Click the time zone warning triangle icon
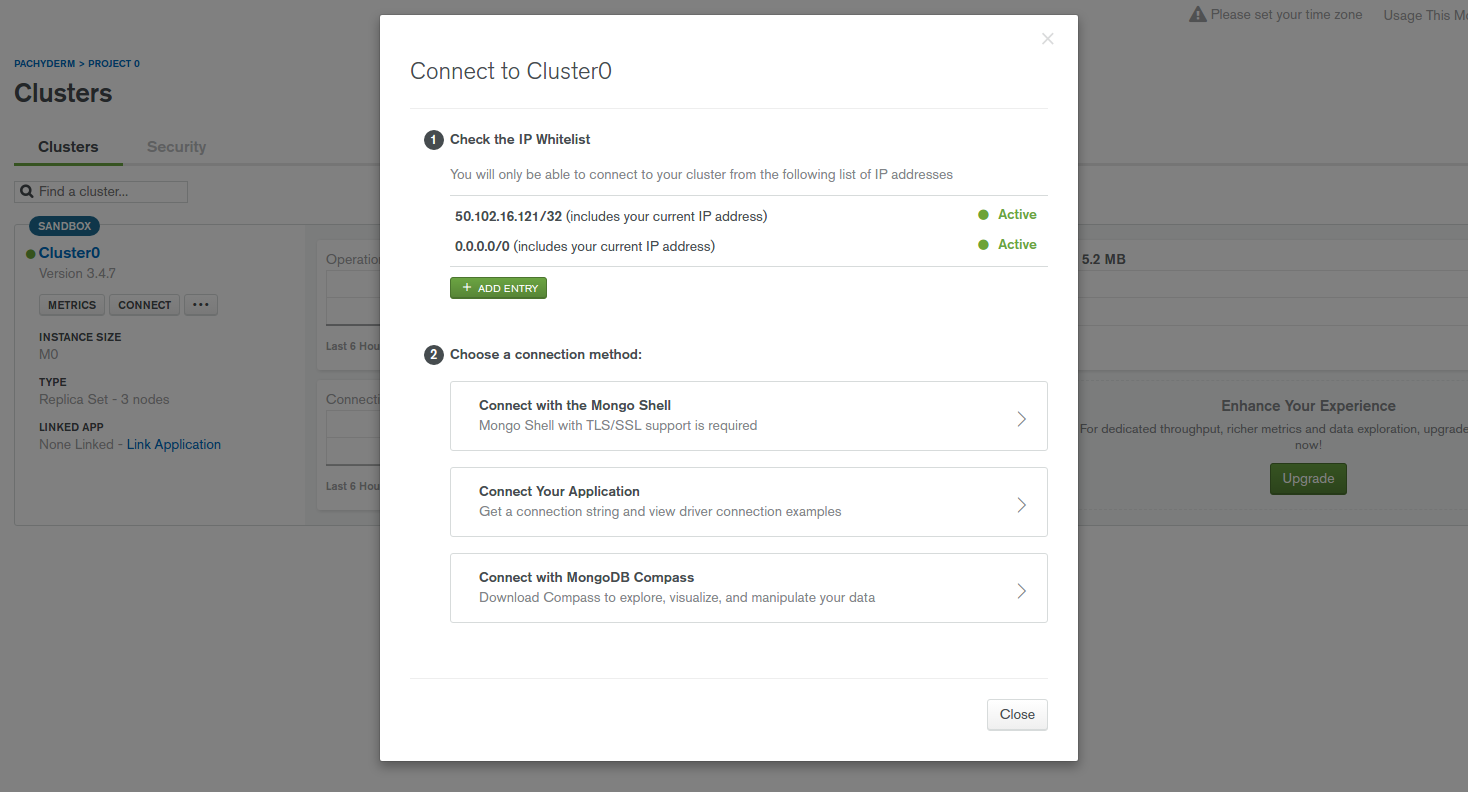The image size is (1468, 792). coord(1197,15)
